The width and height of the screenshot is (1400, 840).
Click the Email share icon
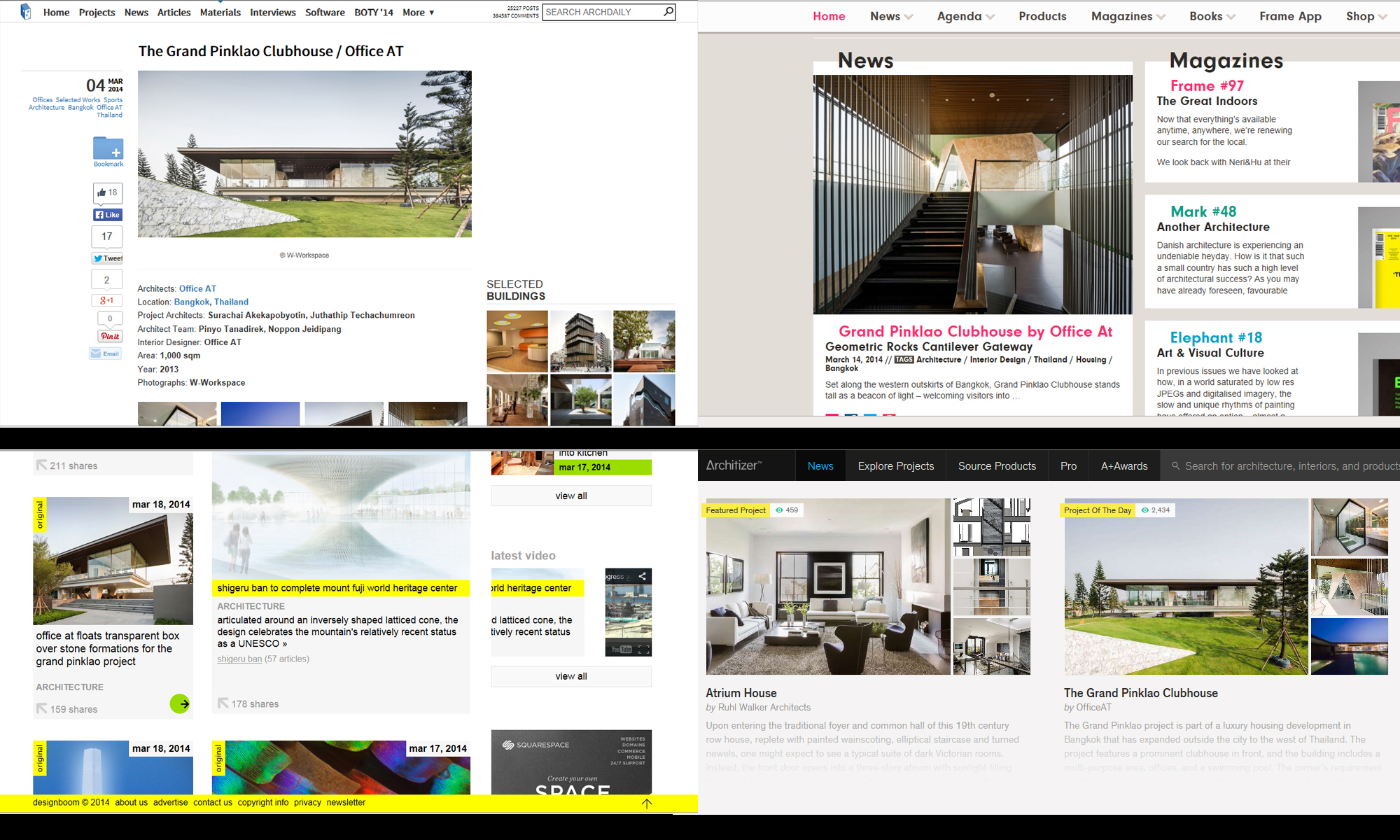(105, 353)
